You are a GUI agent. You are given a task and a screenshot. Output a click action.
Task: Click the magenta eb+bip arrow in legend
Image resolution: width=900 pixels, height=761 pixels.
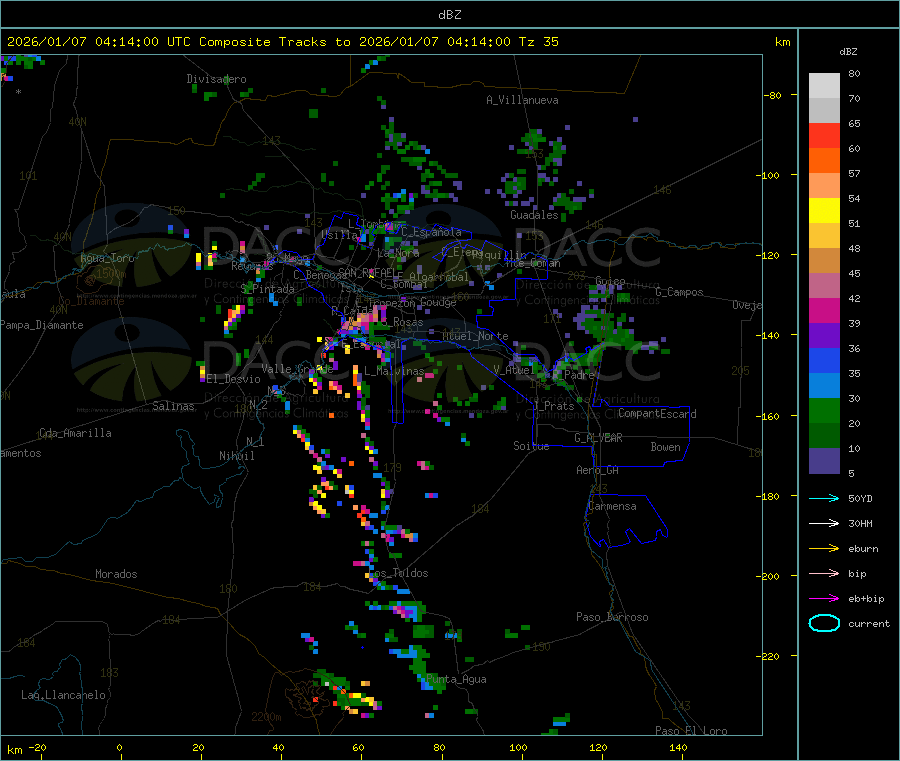(824, 599)
